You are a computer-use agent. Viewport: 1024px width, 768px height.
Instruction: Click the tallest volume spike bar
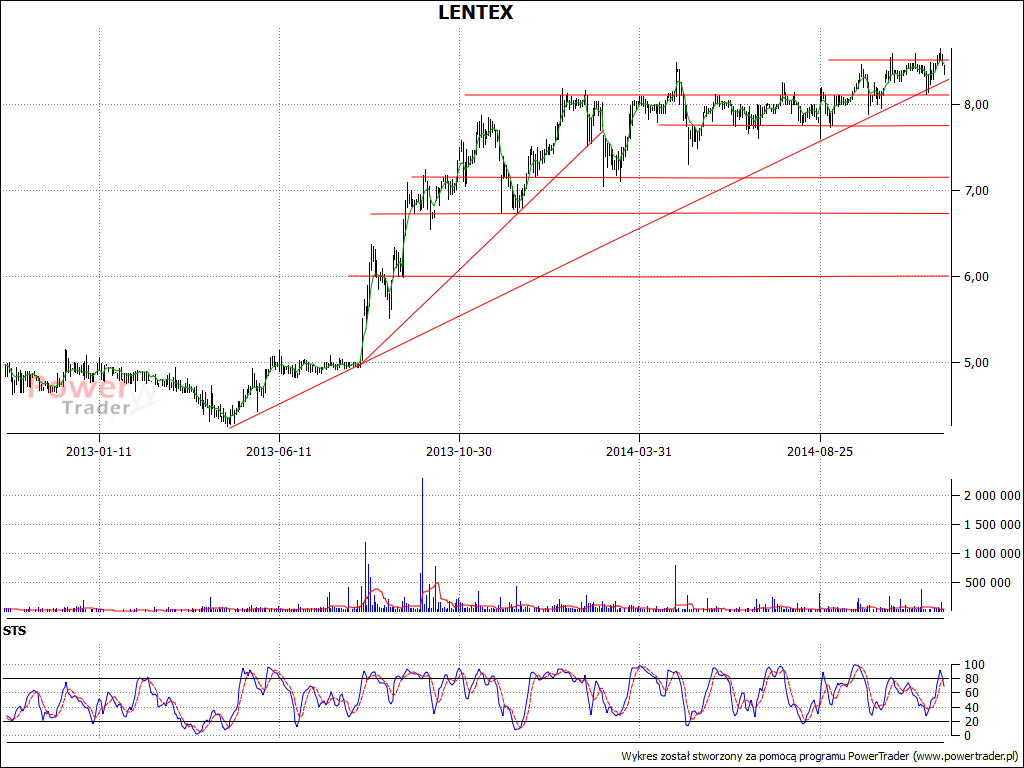pos(423,545)
